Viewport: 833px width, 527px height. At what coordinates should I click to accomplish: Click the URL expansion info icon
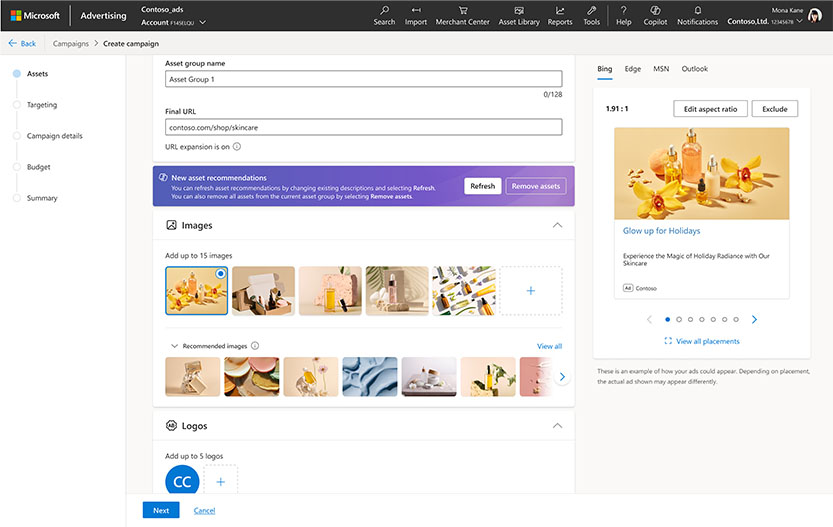[237, 147]
